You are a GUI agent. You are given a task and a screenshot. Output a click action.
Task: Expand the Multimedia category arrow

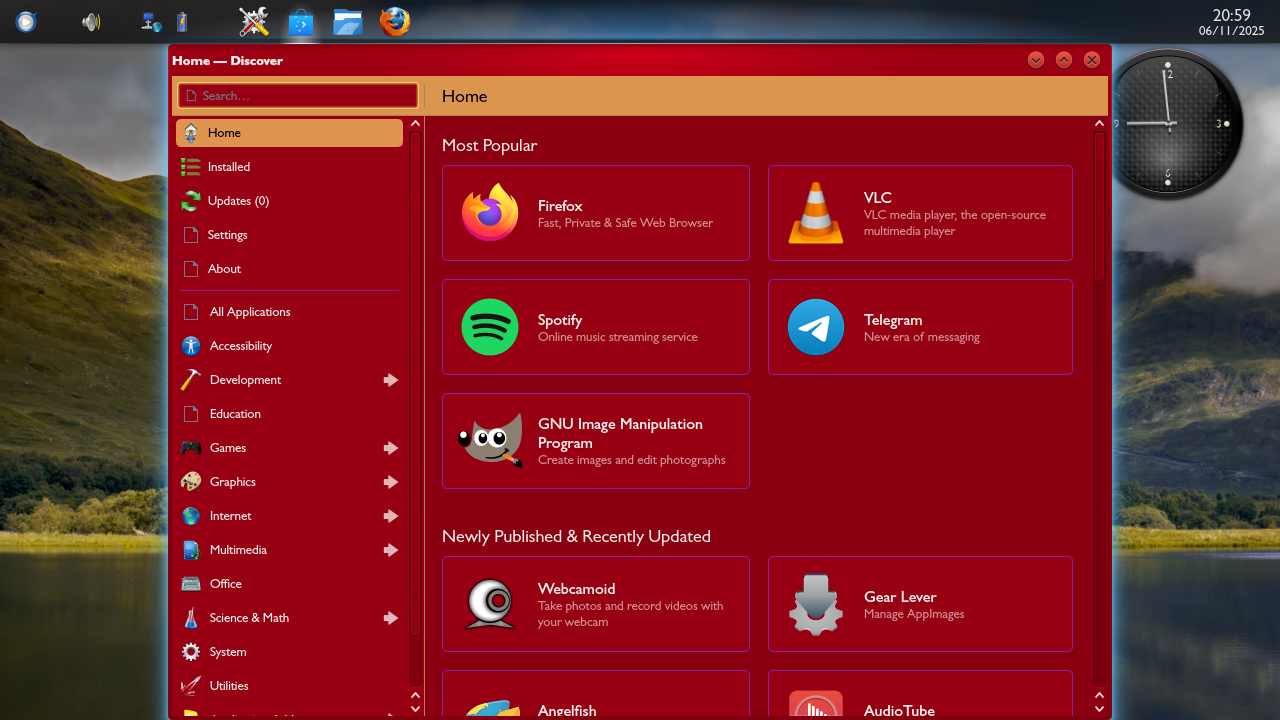coord(391,550)
